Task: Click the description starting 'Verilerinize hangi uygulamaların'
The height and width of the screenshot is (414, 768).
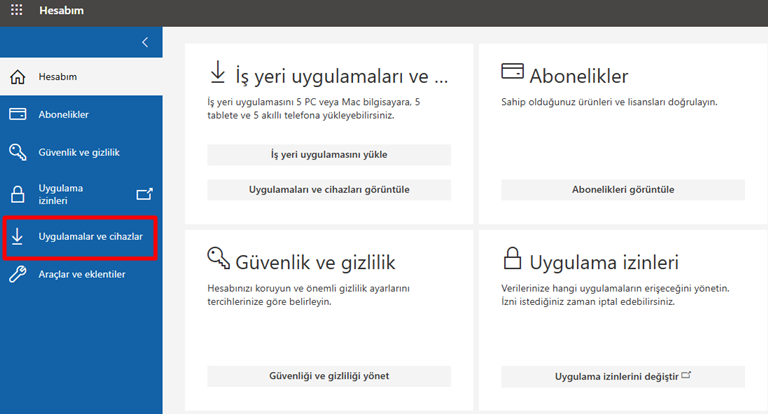Action: pyautogui.click(x=615, y=295)
